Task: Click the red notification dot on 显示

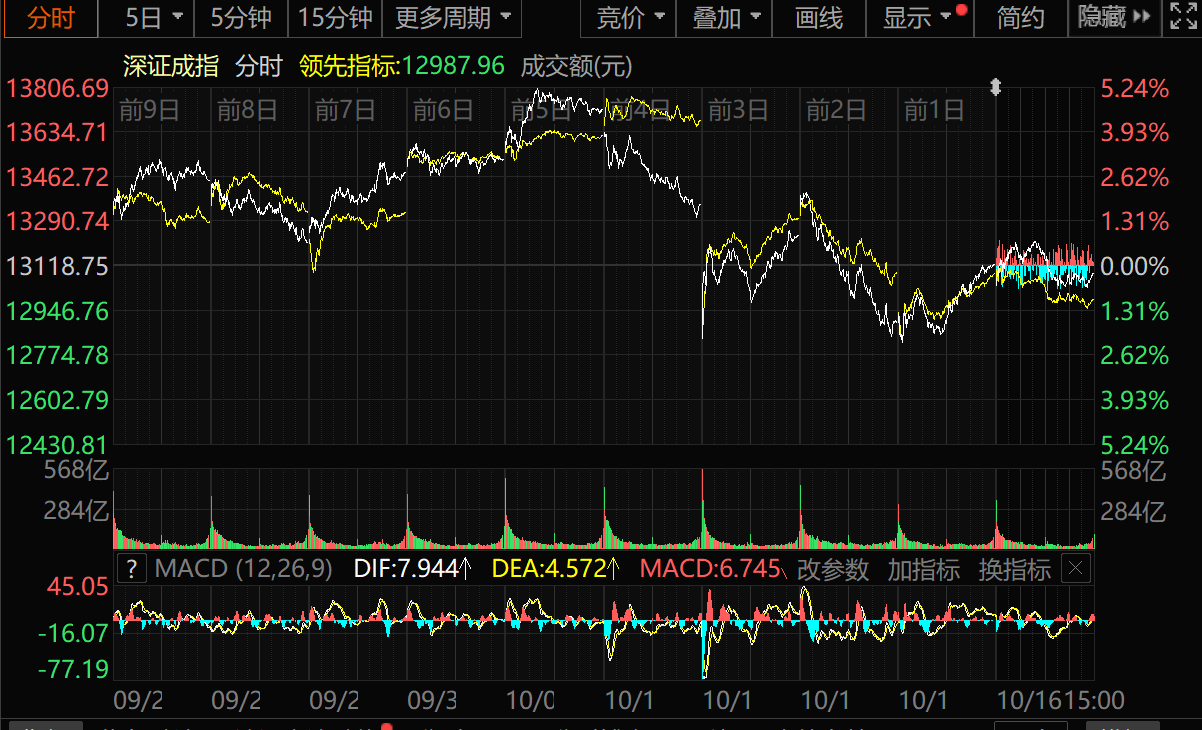Action: [961, 10]
